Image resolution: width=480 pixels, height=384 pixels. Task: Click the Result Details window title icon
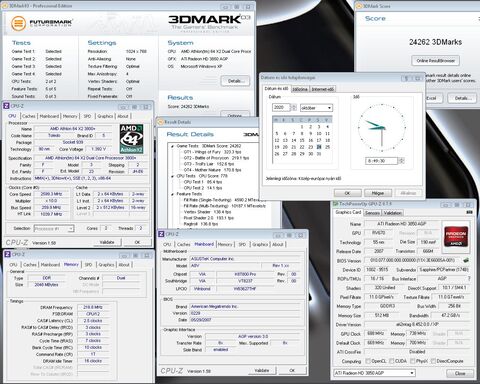[160, 122]
